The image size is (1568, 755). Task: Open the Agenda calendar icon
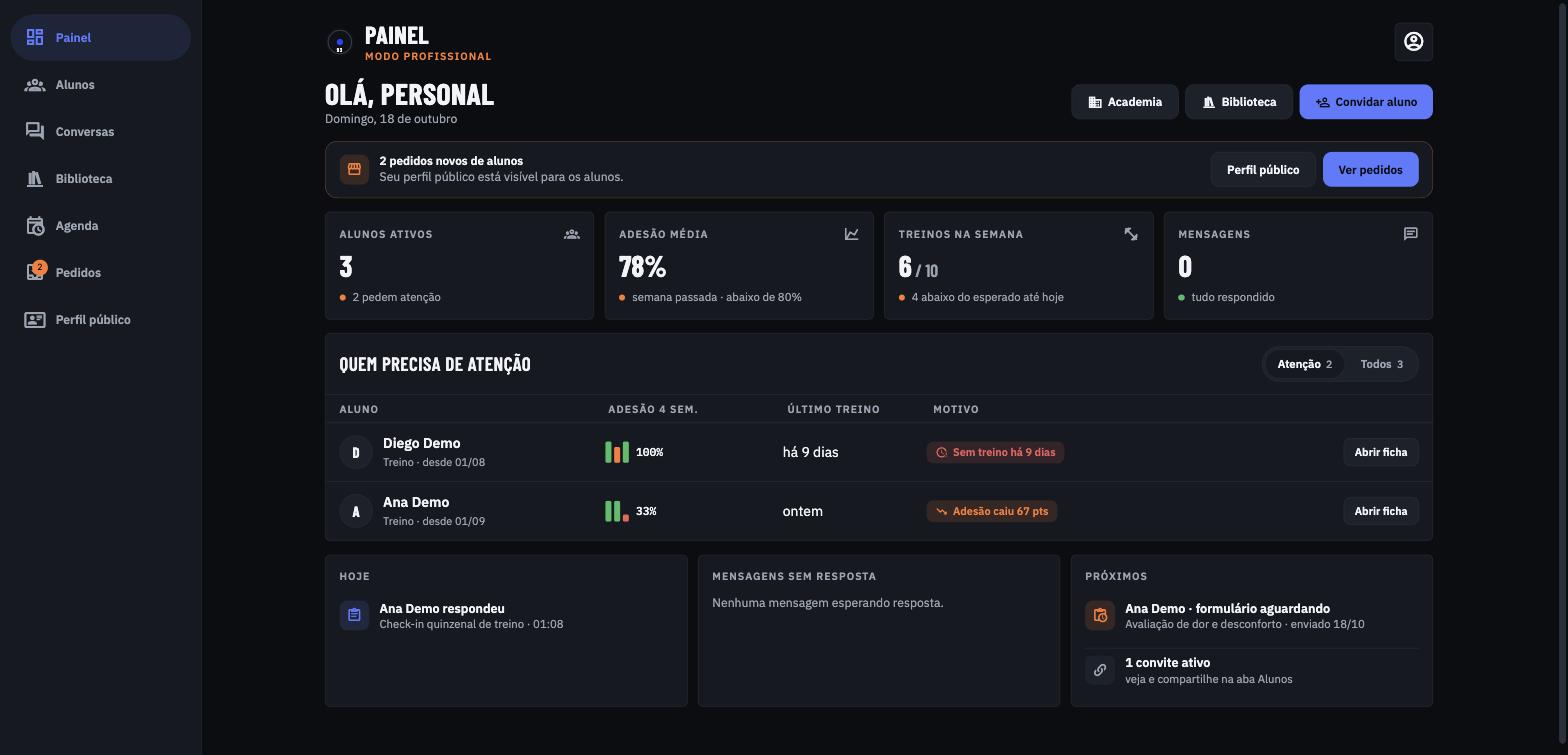35,226
